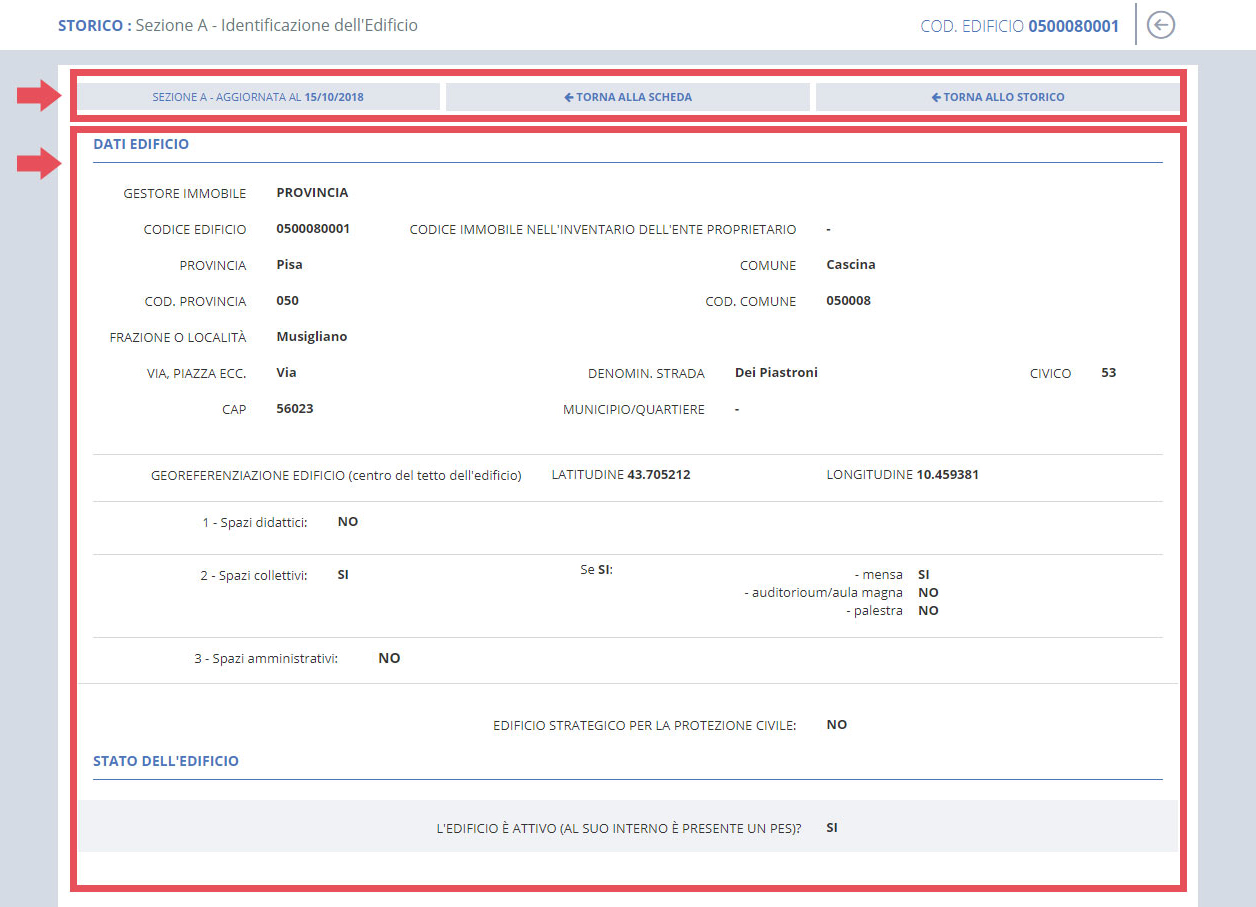Click the Civico number 53
The width and height of the screenshot is (1256, 907).
tap(1108, 373)
